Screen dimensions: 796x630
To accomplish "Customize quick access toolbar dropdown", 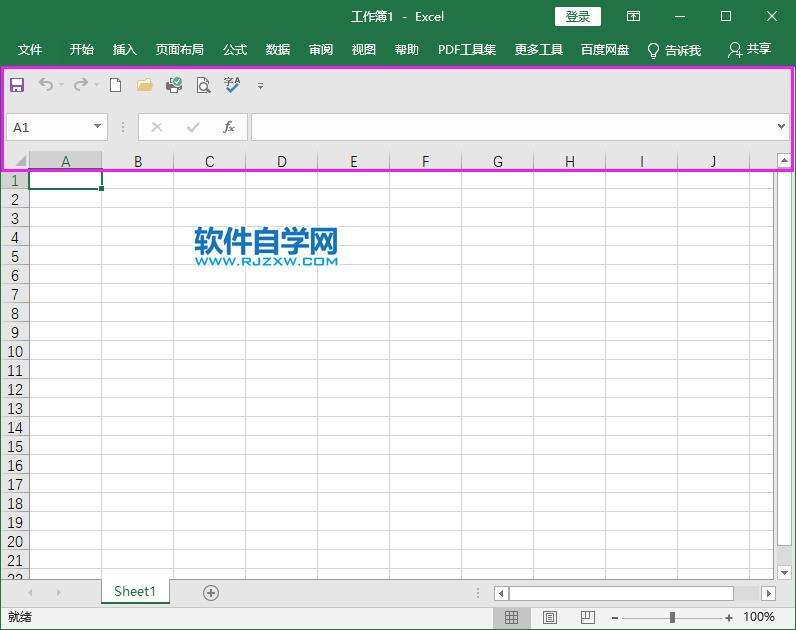I will tap(260, 86).
